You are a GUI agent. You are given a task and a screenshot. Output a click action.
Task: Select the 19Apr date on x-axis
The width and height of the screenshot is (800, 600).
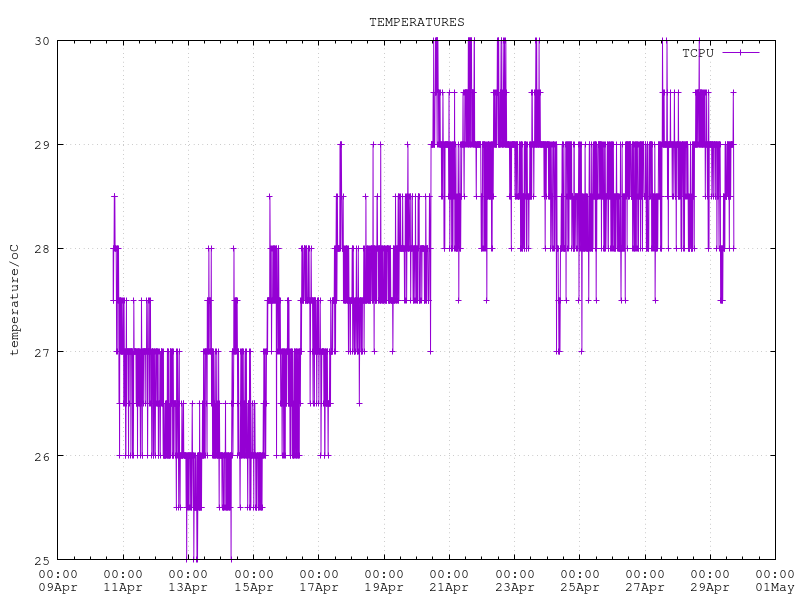pos(383,587)
